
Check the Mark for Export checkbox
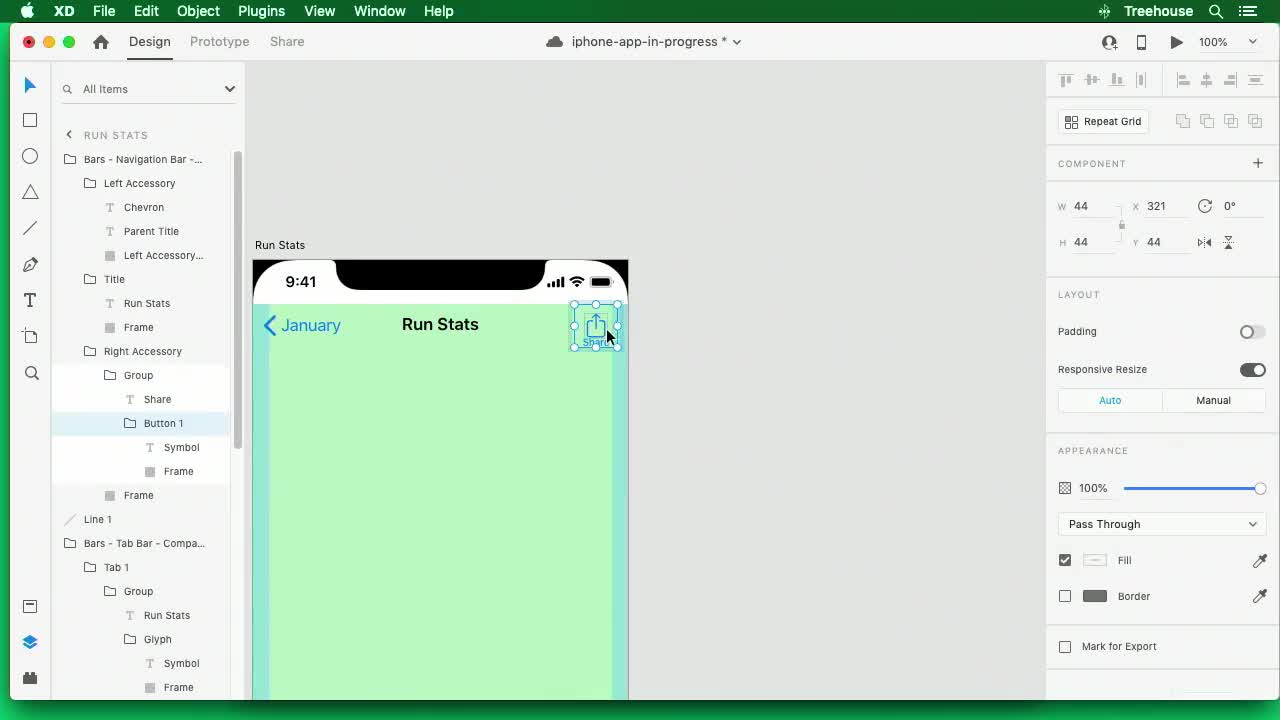1065,646
